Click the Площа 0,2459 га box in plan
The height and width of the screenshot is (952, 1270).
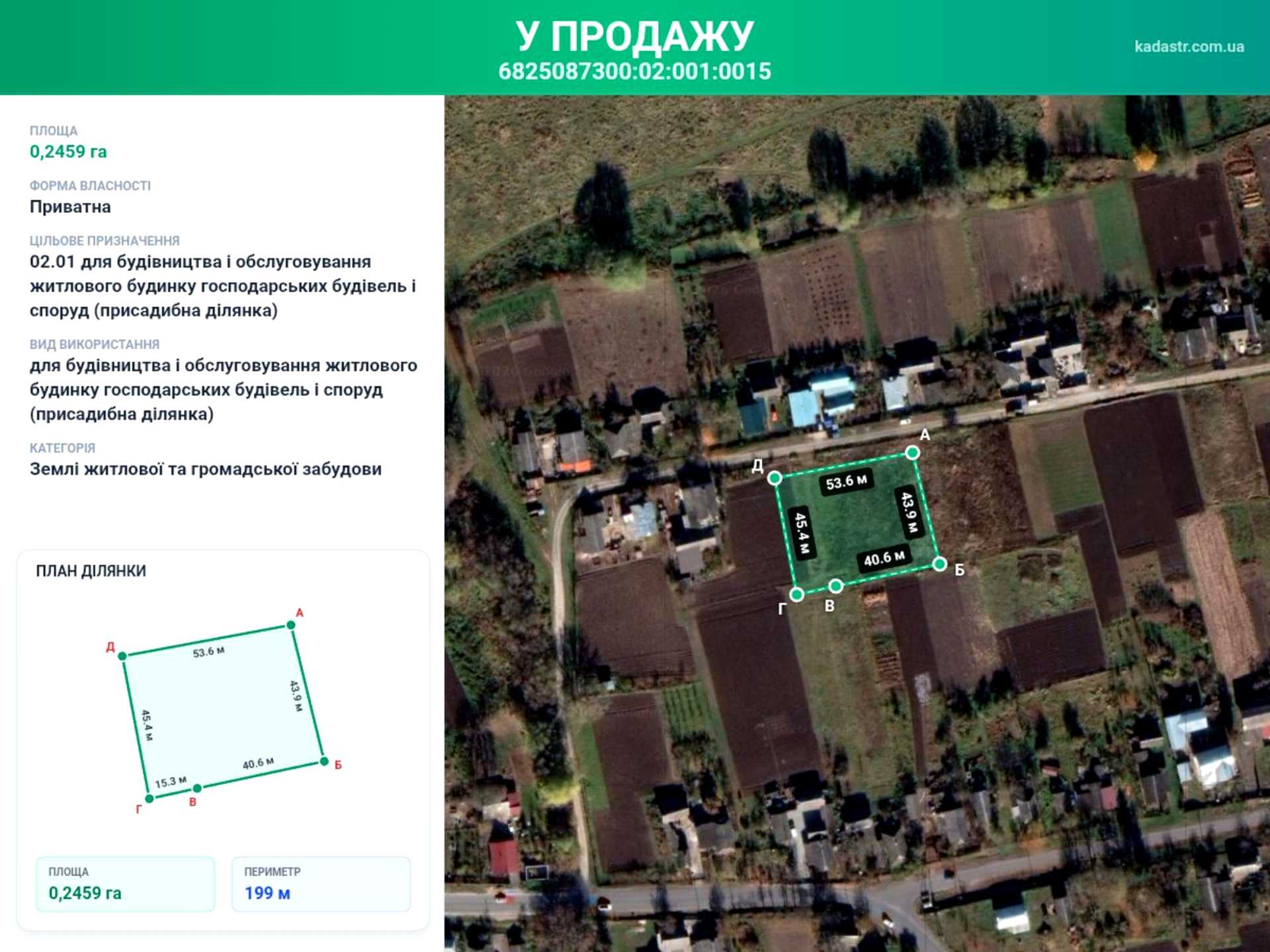tap(125, 884)
